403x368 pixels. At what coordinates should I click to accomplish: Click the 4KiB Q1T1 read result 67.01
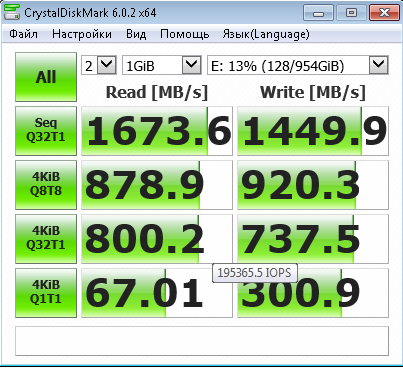[x=157, y=293]
